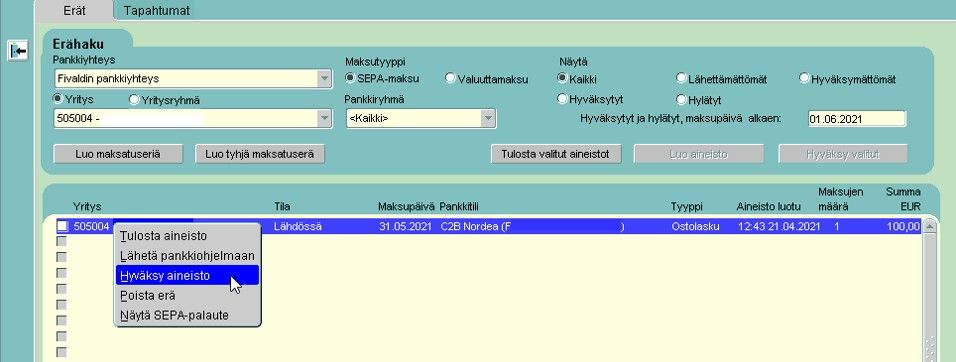Click the Maksupäivä column header
The height and width of the screenshot is (362, 956).
coord(407,207)
